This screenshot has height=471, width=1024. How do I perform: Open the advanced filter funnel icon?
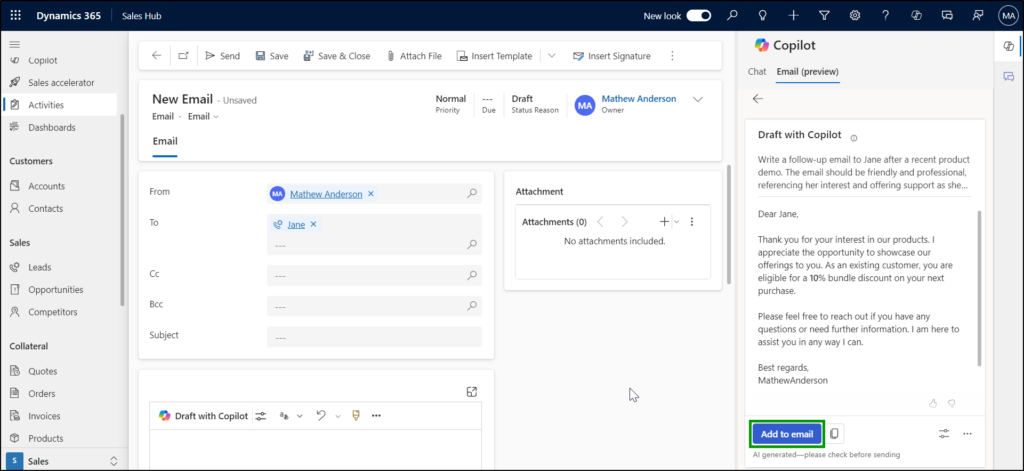(x=824, y=16)
